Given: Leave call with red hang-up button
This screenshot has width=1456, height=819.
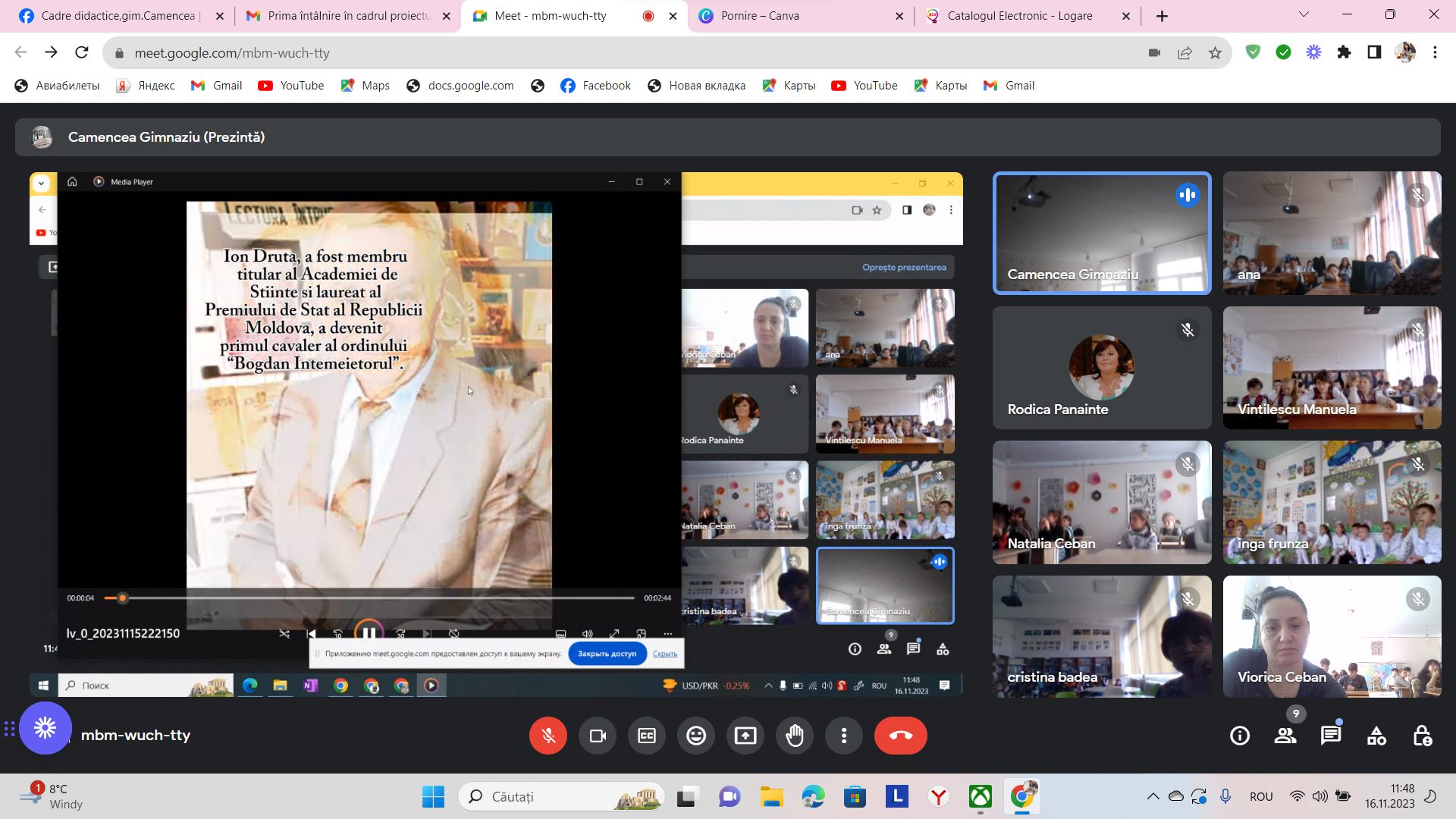Looking at the screenshot, I should (901, 736).
